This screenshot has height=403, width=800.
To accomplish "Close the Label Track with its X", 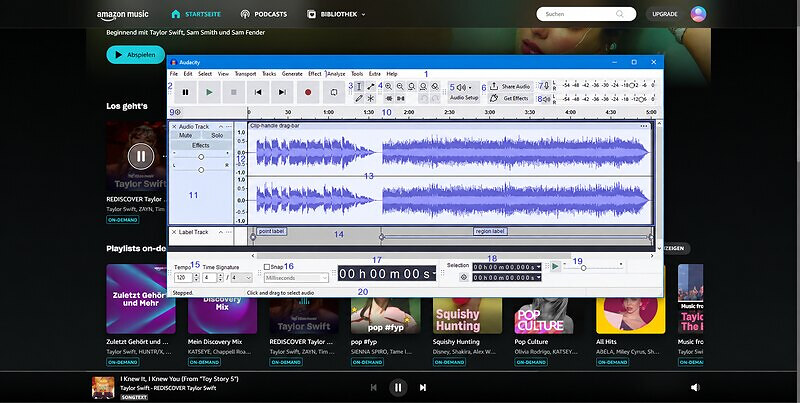I will [174, 232].
